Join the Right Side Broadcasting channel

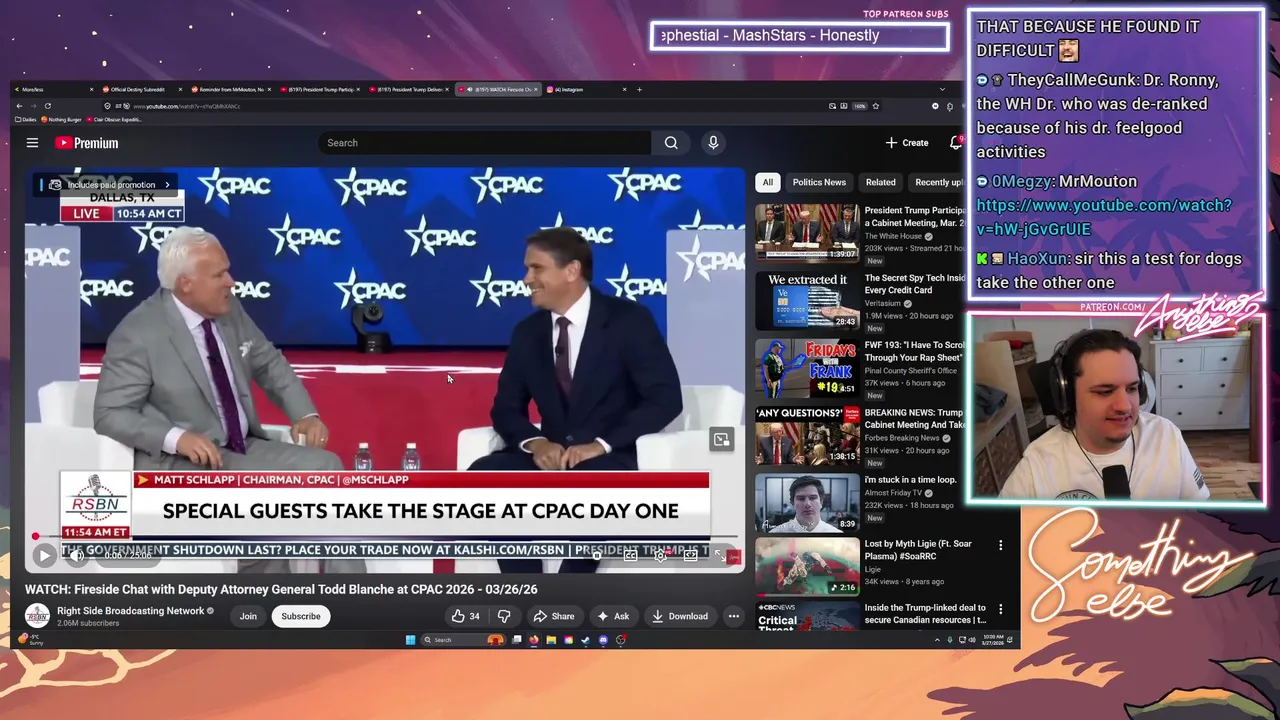coord(248,616)
